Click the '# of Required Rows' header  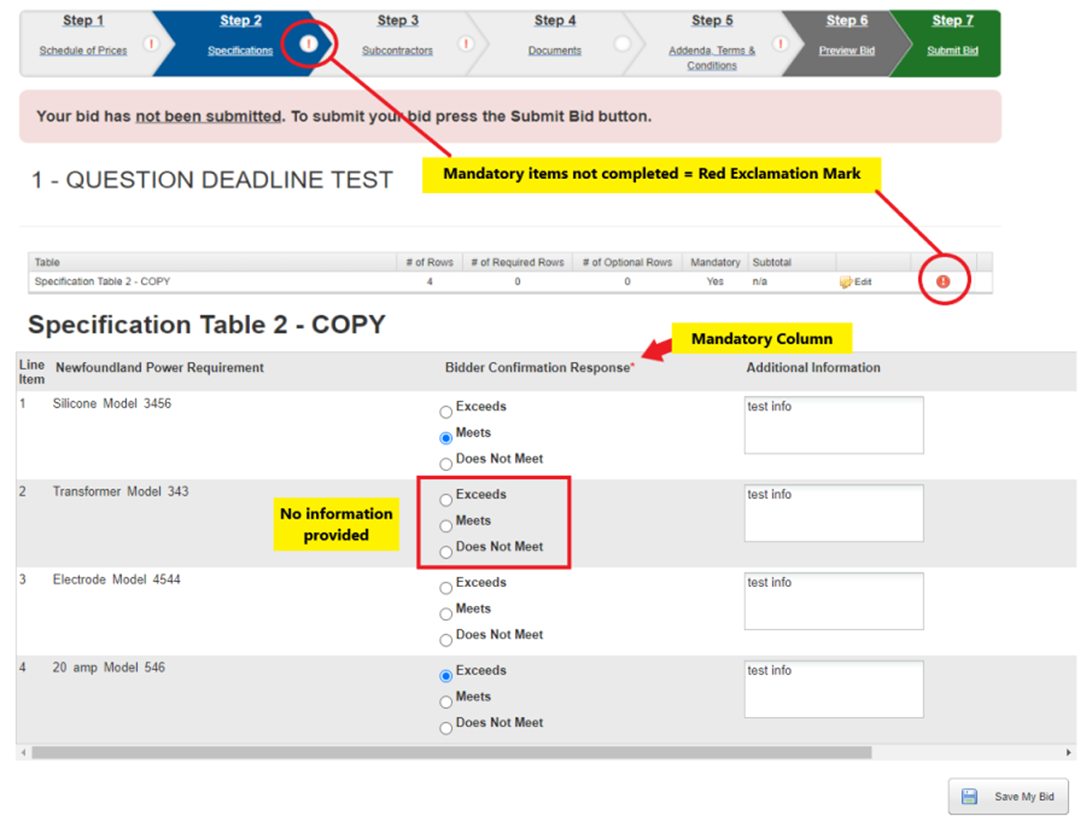point(517,263)
